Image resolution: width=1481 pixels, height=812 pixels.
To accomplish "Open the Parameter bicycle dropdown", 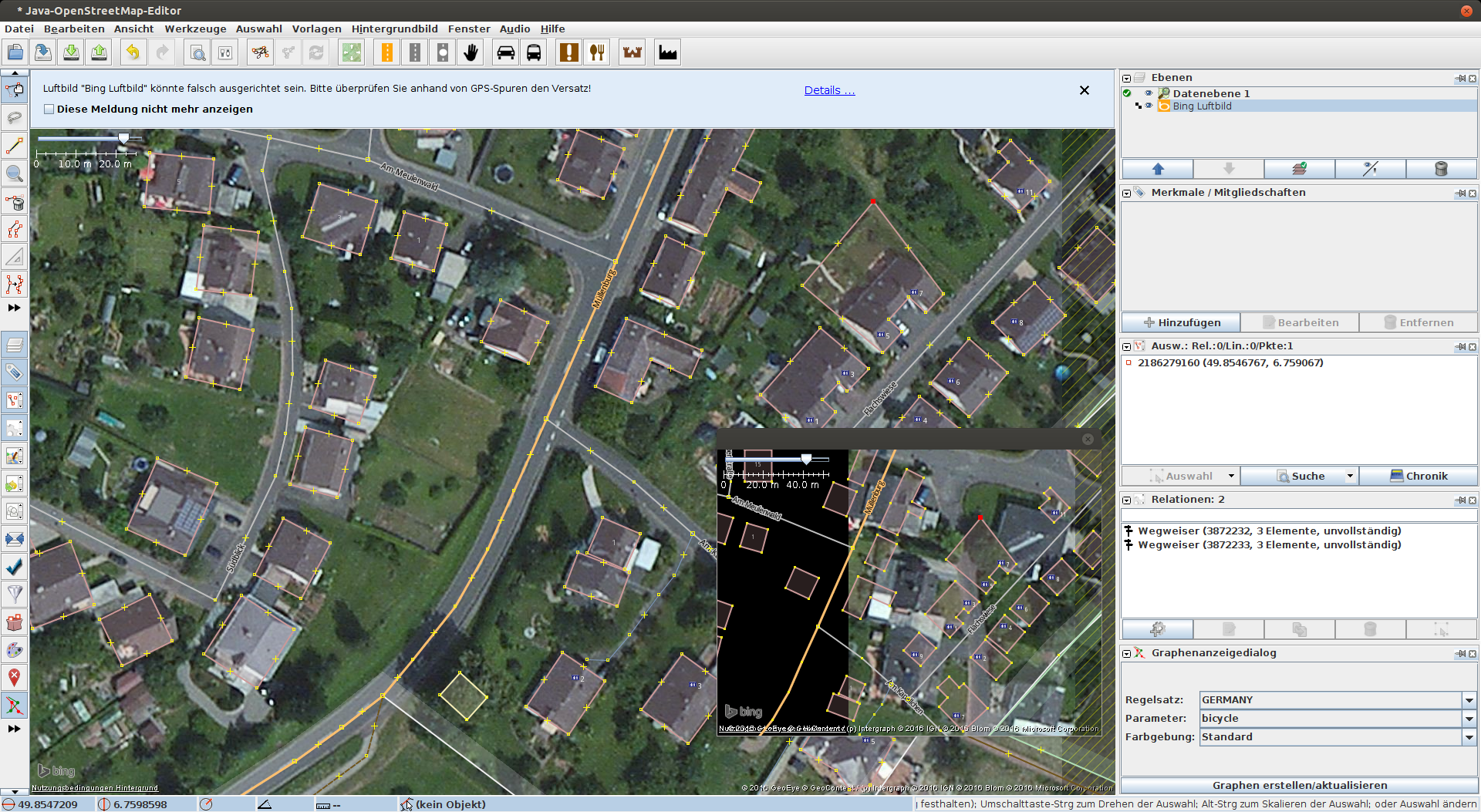I will coord(1469,719).
